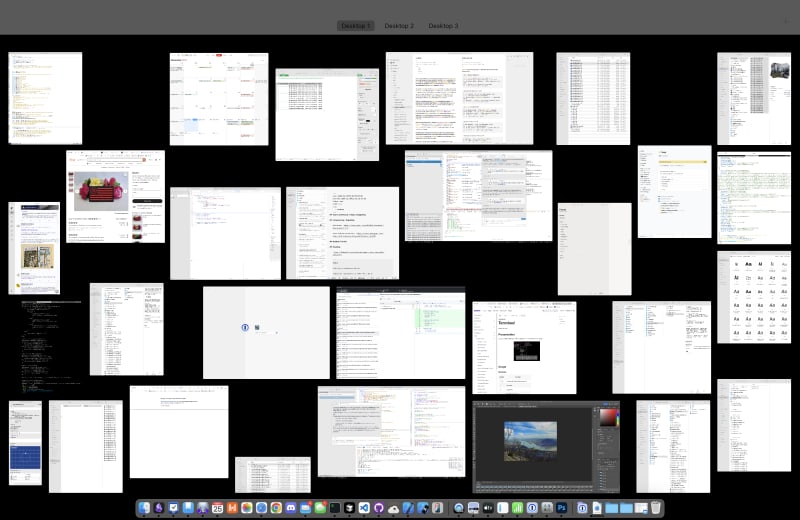Launch Photoshop from the Dock

561,508
